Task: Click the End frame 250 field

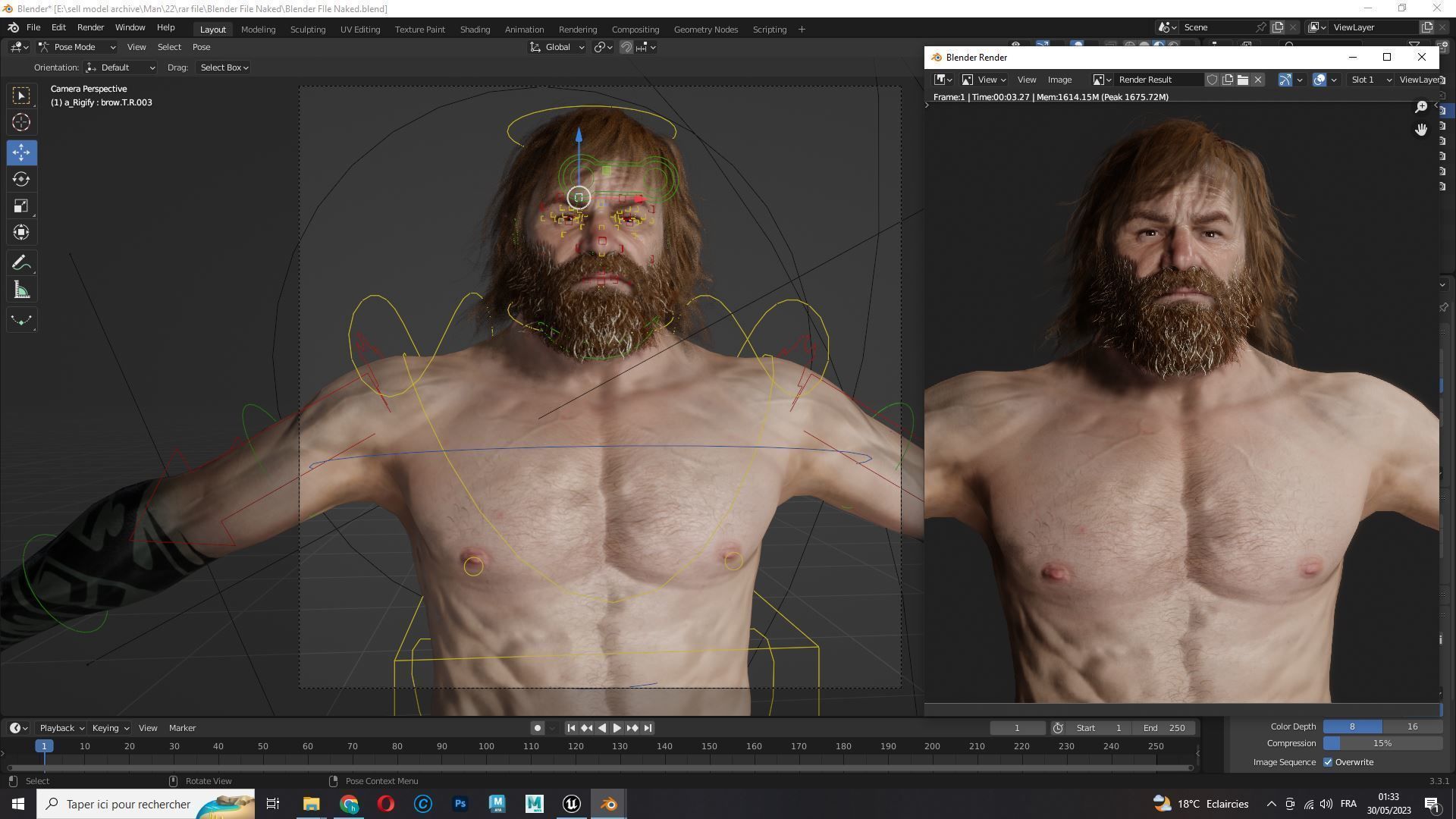Action: point(1165,728)
